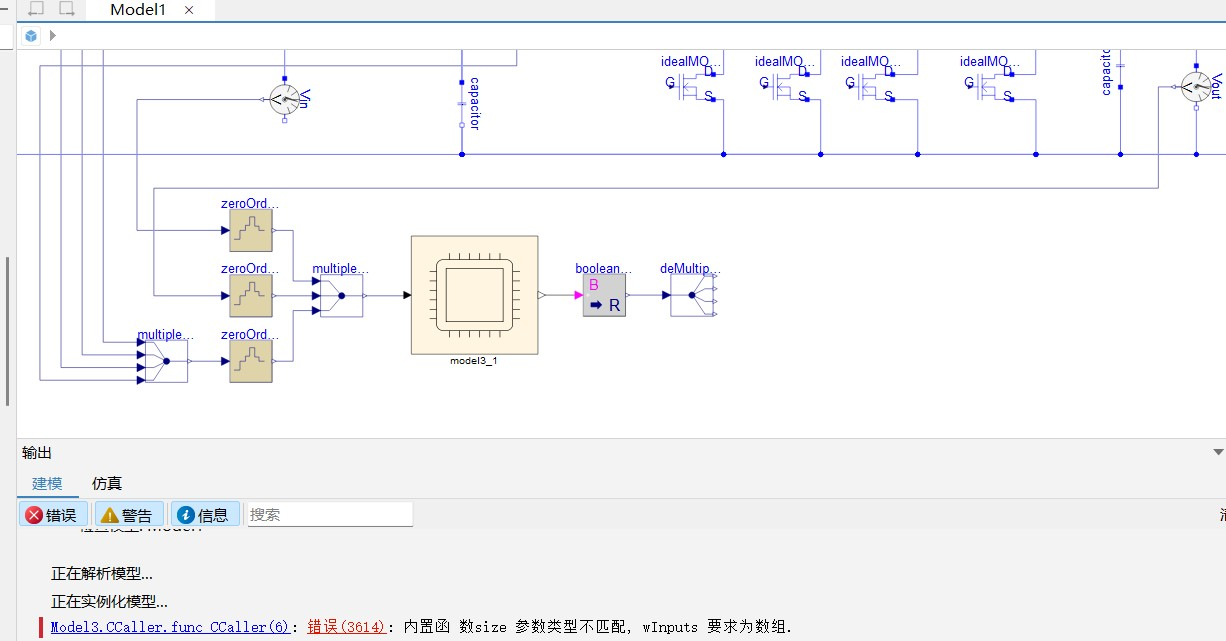
Task: Select the model3_1 chip block
Action: point(474,295)
